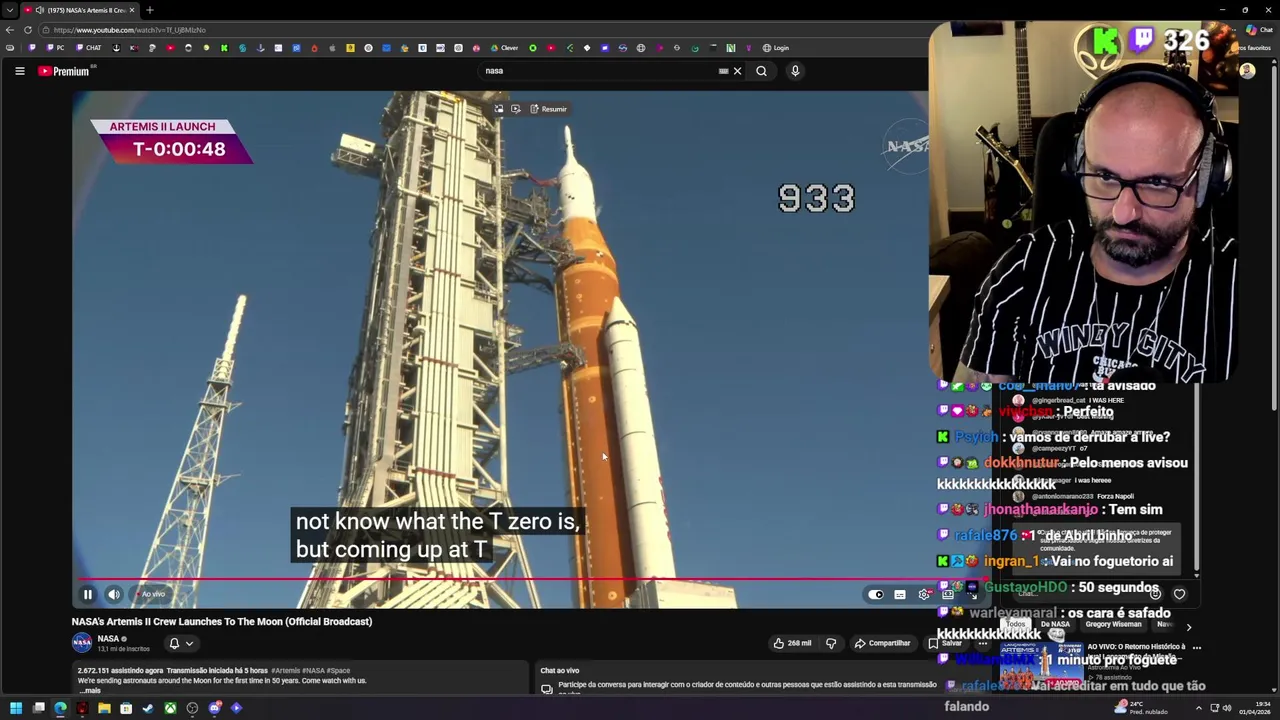Click the #NASA hashtag link
This screenshot has height=720, width=1280.
point(312,670)
